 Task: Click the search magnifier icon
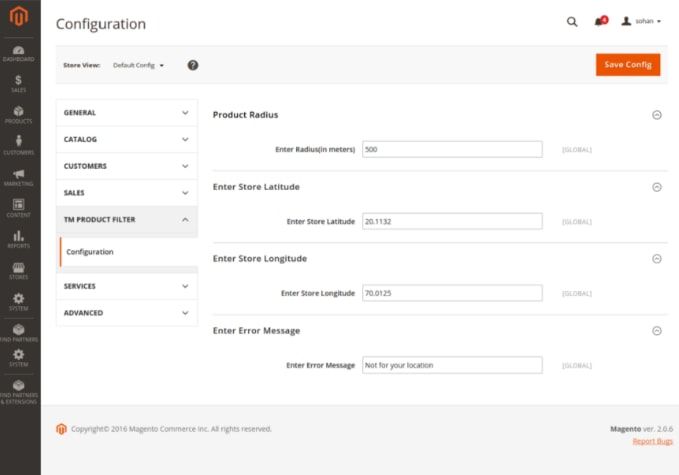(572, 21)
